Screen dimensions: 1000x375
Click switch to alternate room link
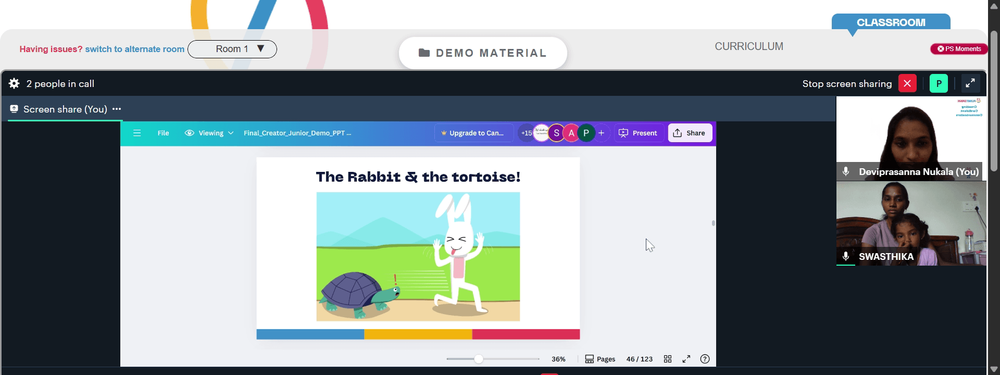pos(135,49)
